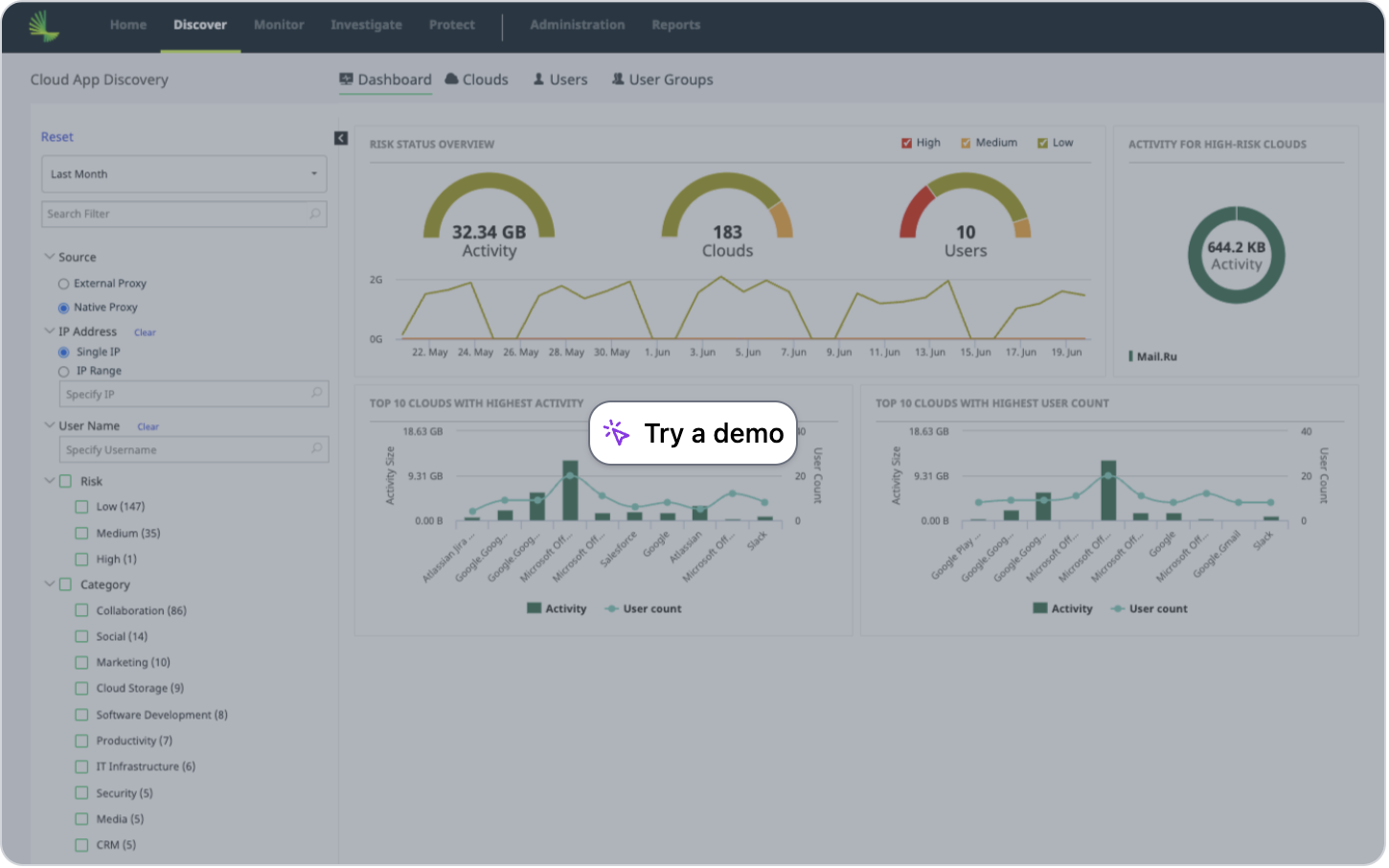The image size is (1389, 868).
Task: Check the High (1) risk checkbox
Action: pos(81,559)
